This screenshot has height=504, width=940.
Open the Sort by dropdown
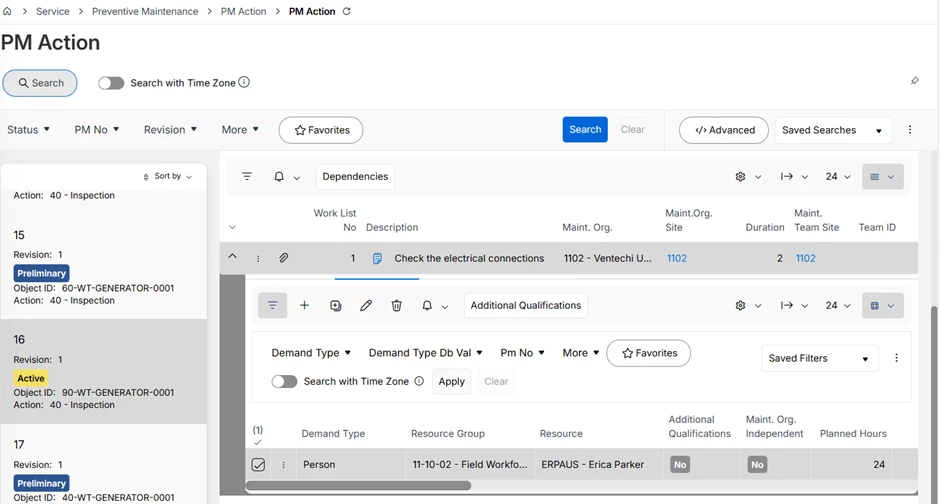click(167, 176)
